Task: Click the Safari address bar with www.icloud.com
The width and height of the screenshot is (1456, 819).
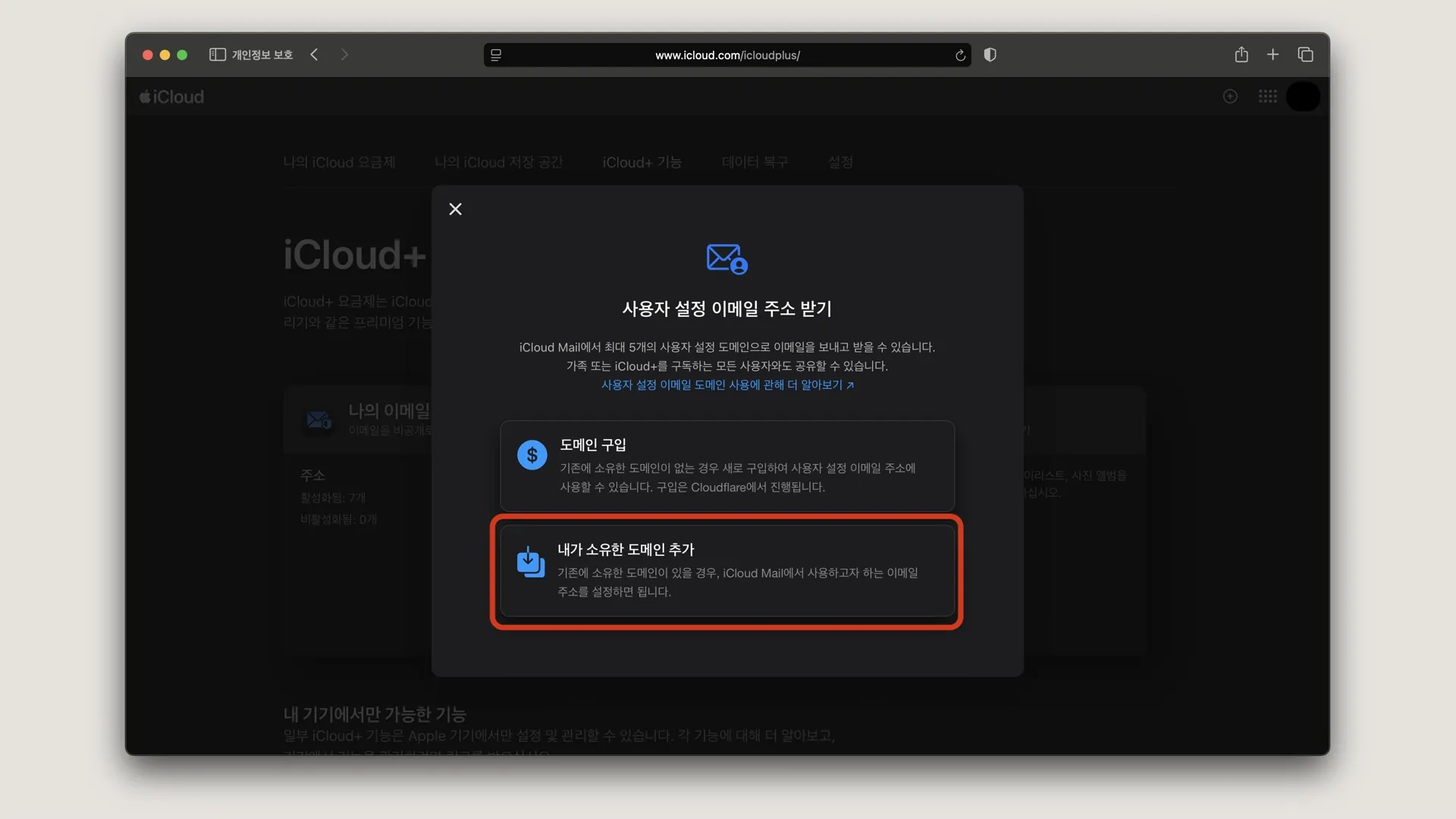Action: 727,55
